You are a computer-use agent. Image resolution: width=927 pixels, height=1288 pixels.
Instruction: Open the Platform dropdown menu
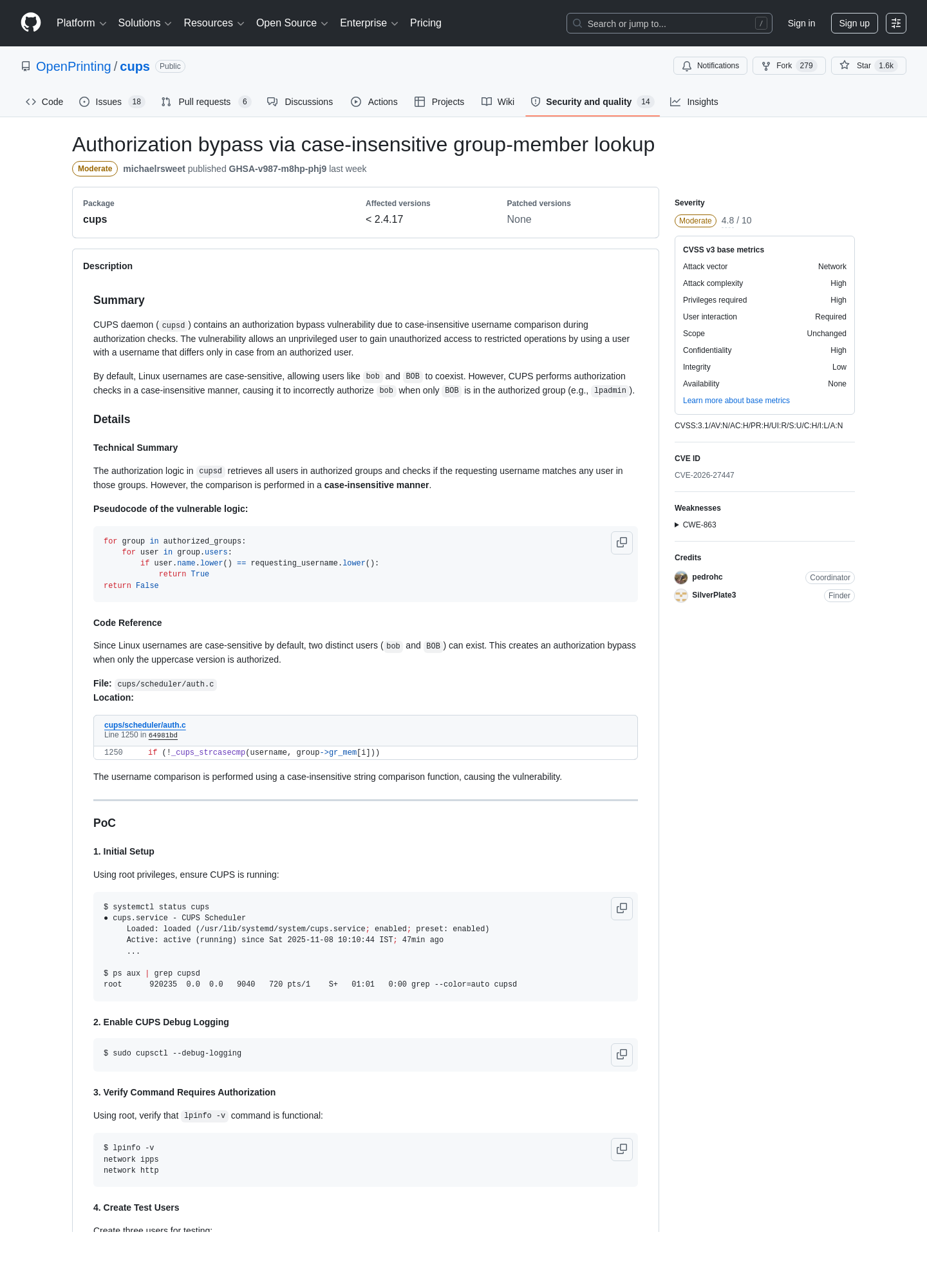pos(82,23)
